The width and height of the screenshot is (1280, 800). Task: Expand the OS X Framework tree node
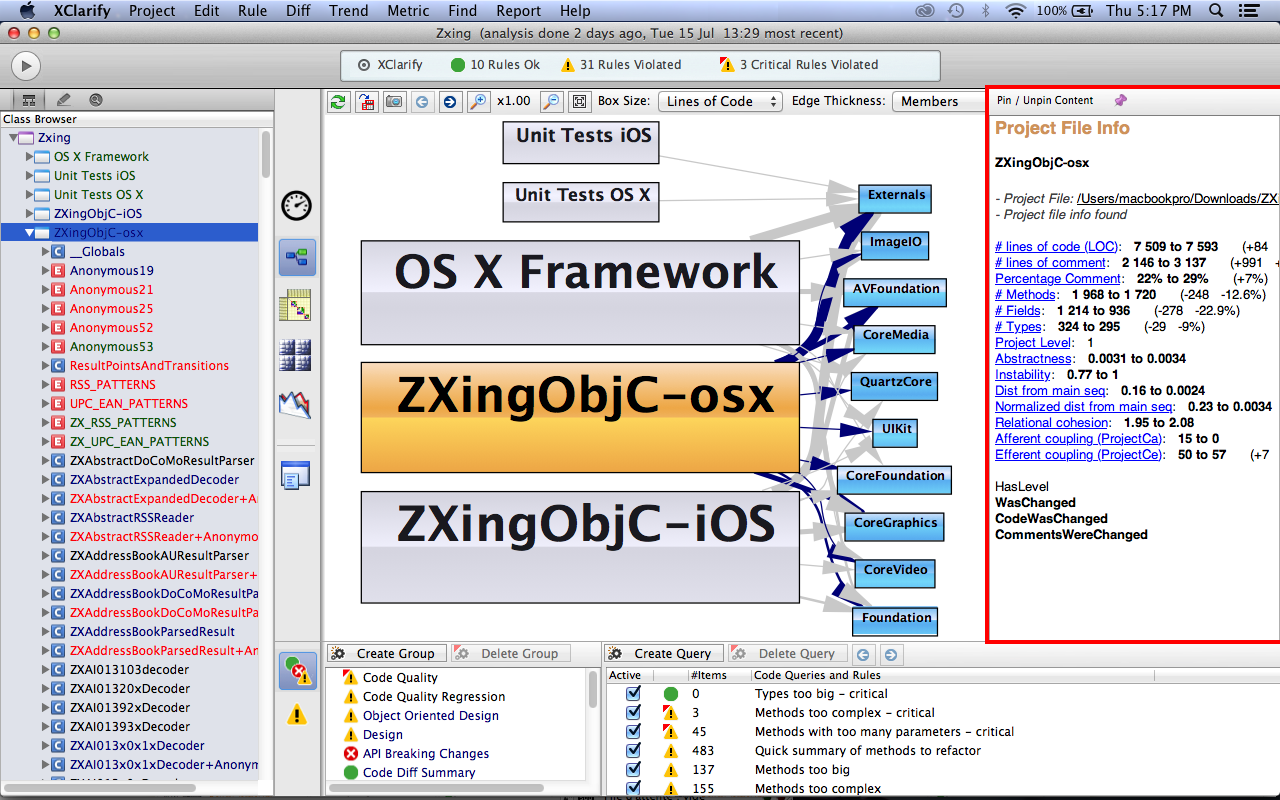(x=29, y=157)
